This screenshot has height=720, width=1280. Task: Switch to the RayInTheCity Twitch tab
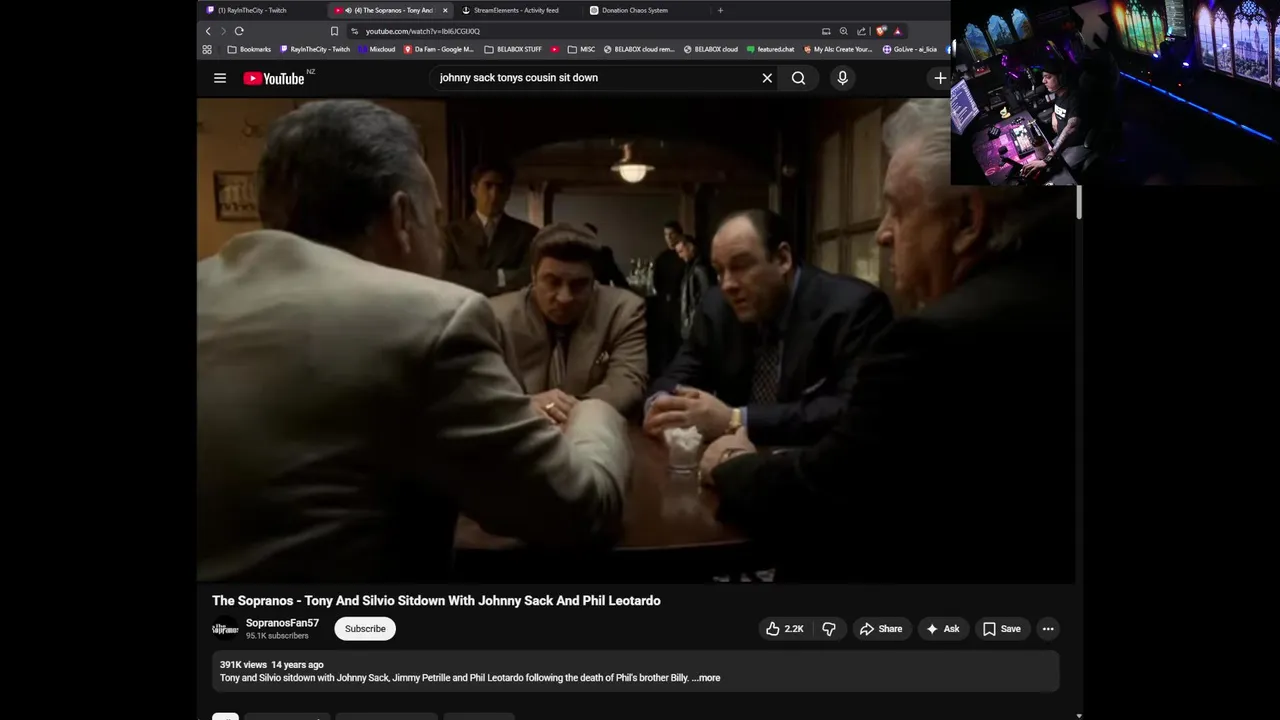tap(258, 10)
